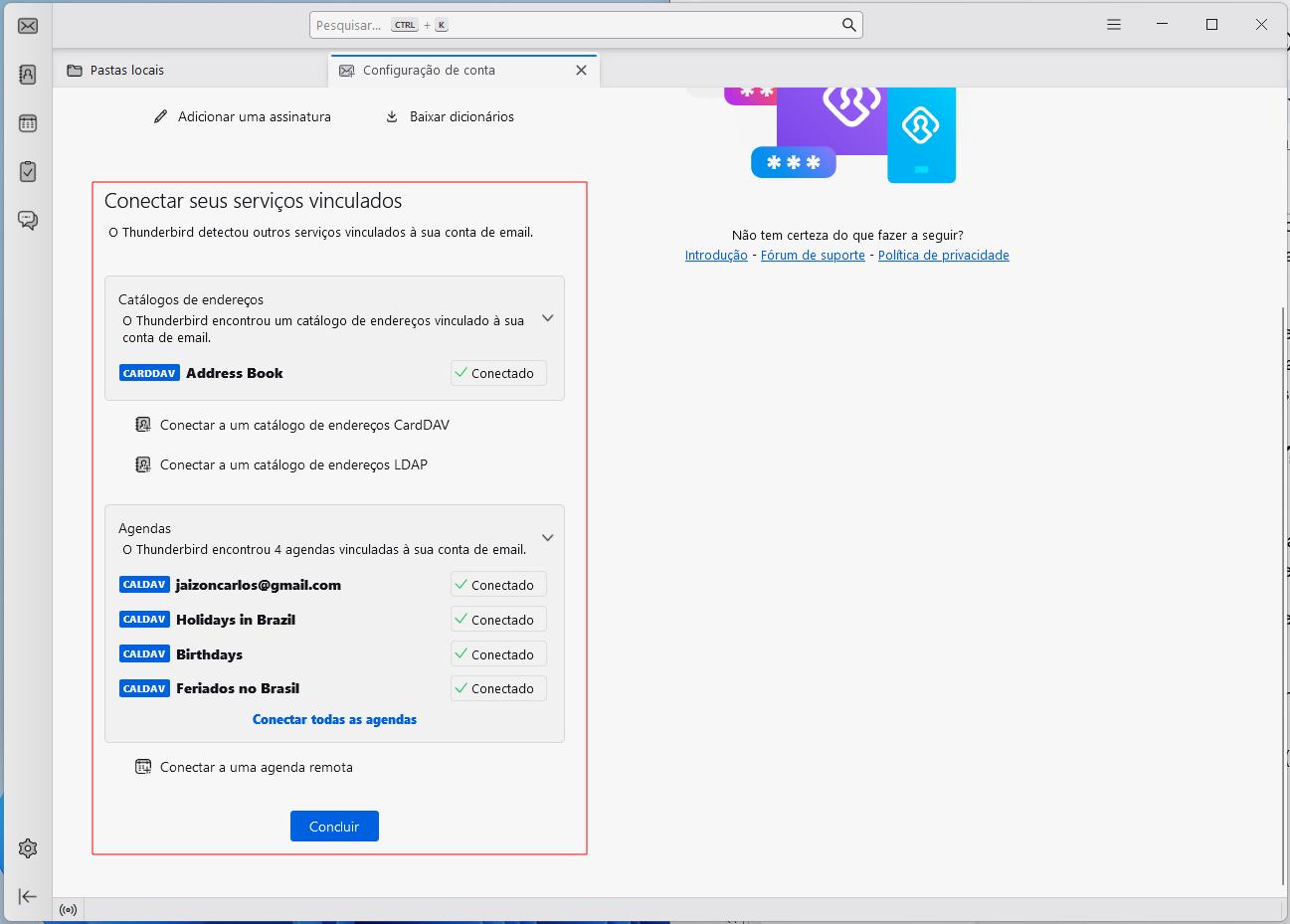
Task: Open the Fórum de suporte link
Action: pos(813,255)
